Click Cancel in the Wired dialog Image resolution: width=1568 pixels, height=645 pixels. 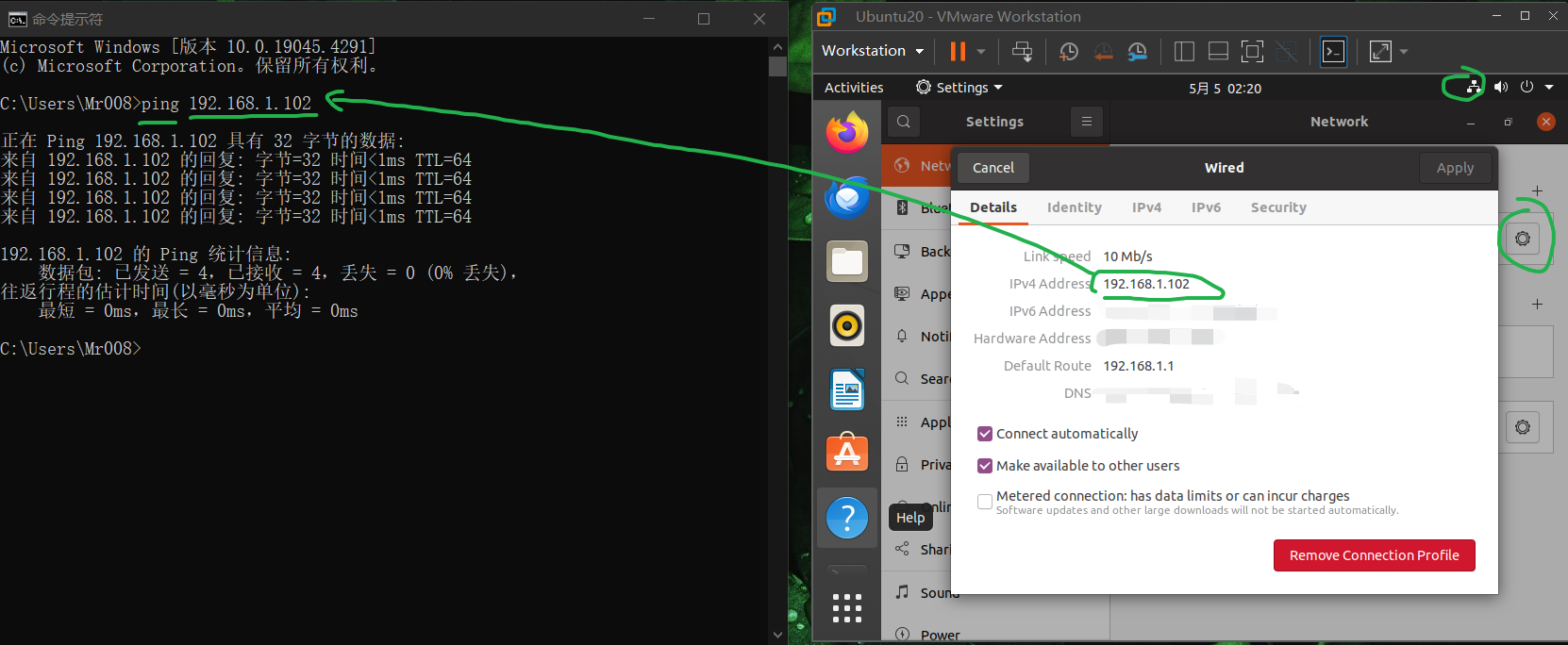click(x=993, y=168)
